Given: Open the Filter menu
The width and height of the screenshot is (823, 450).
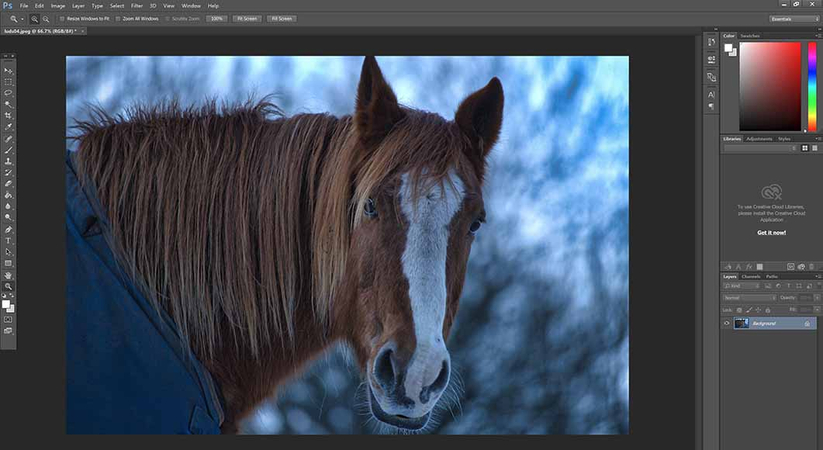Looking at the screenshot, I should tap(136, 6).
